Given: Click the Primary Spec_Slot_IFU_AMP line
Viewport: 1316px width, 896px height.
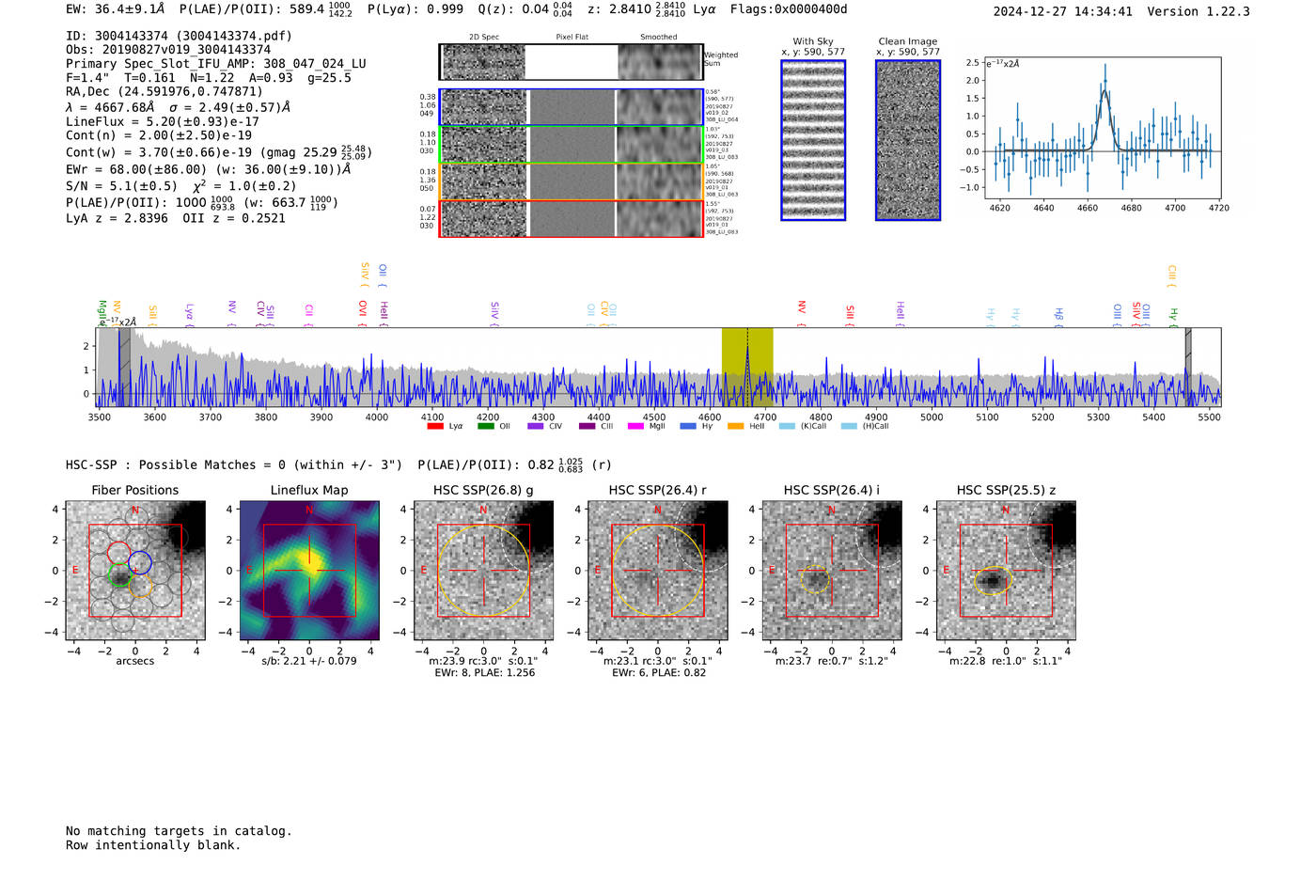Looking at the screenshot, I should pyautogui.click(x=216, y=64).
